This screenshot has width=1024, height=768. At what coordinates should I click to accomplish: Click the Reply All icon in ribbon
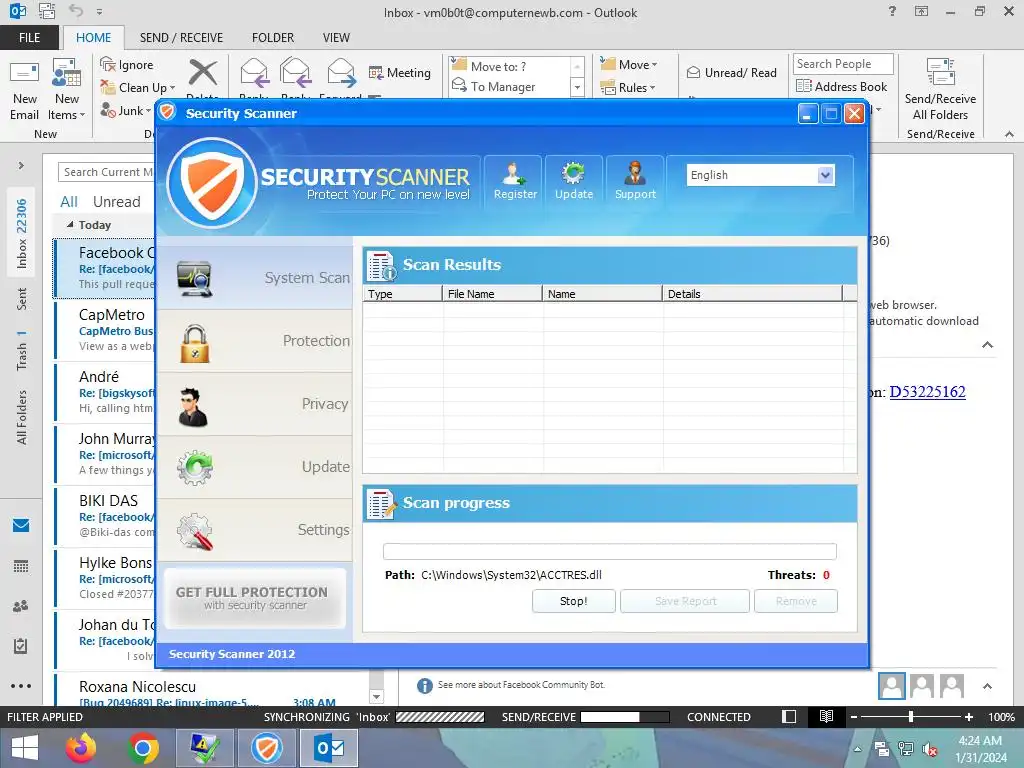pos(295,73)
